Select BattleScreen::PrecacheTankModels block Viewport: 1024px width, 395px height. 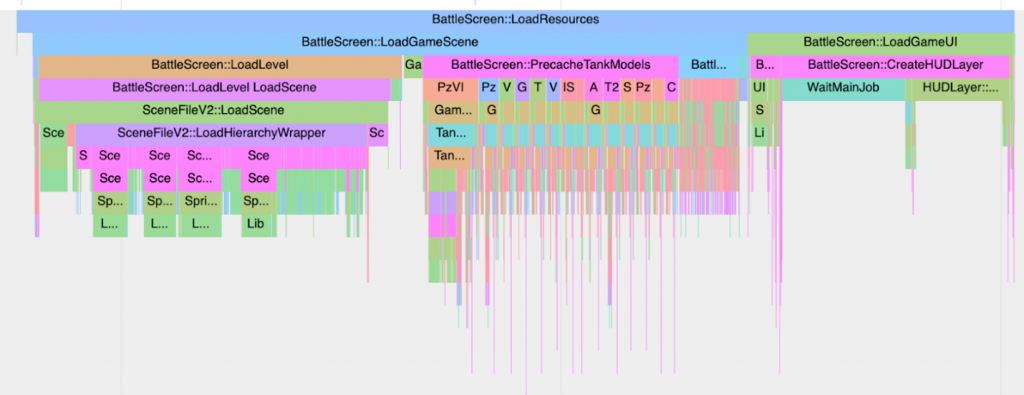[551, 65]
